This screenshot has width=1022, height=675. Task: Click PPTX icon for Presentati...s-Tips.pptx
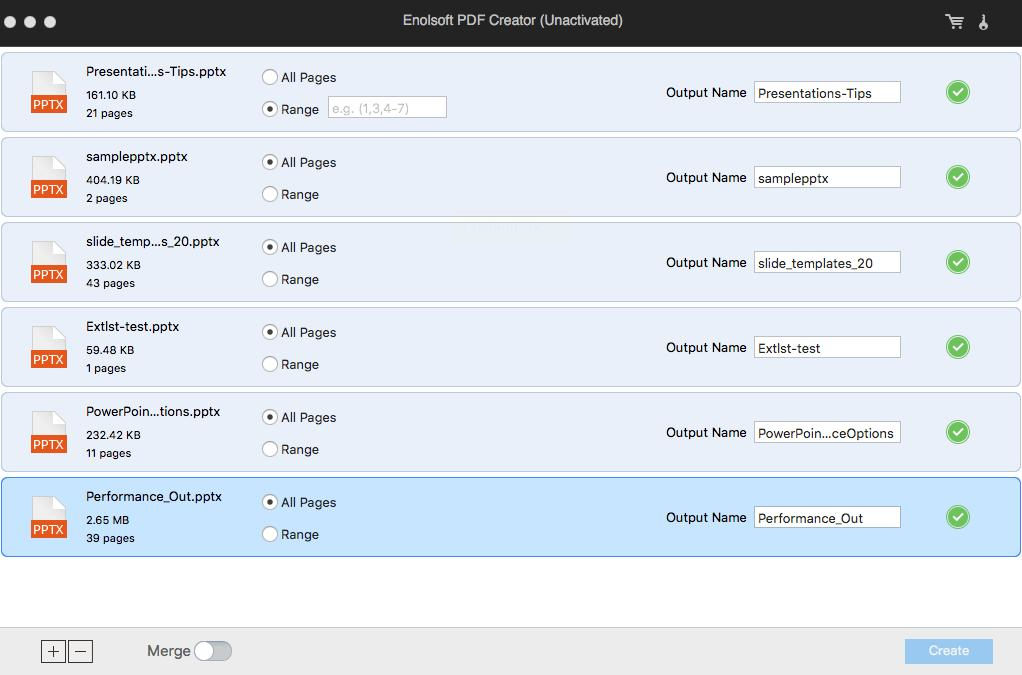(x=49, y=93)
